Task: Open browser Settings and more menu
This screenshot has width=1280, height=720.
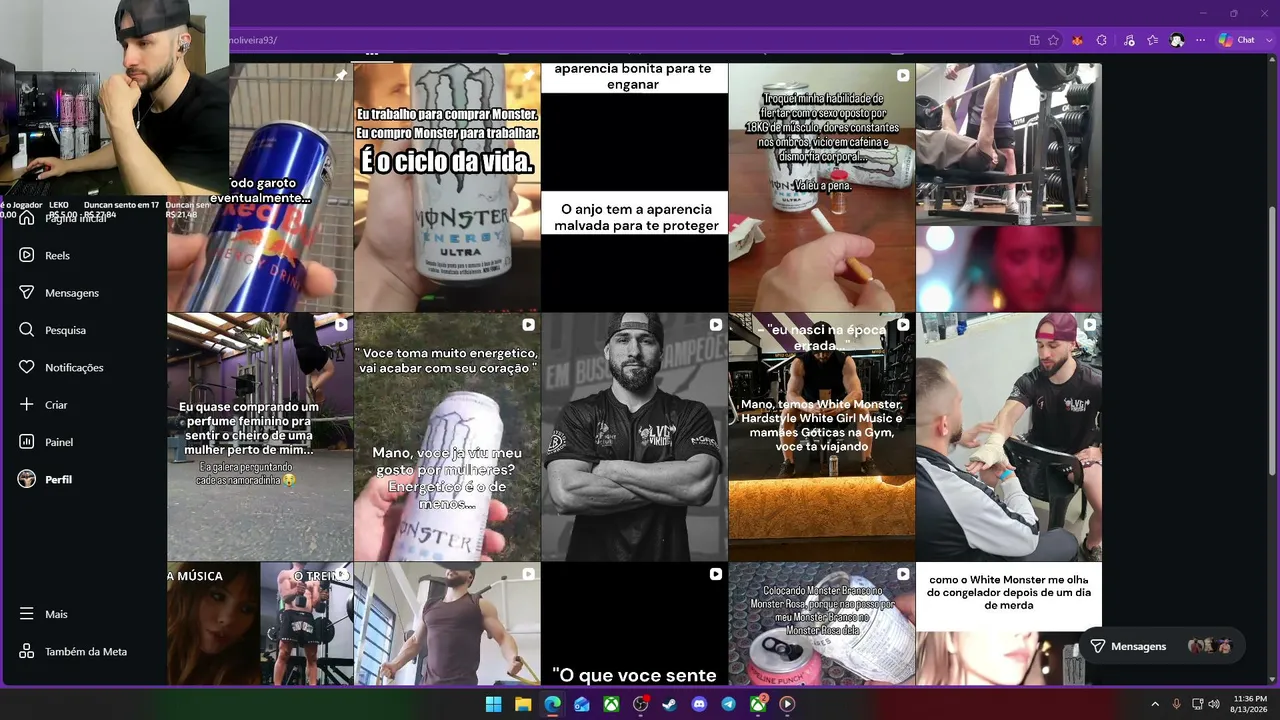Action: point(1201,40)
